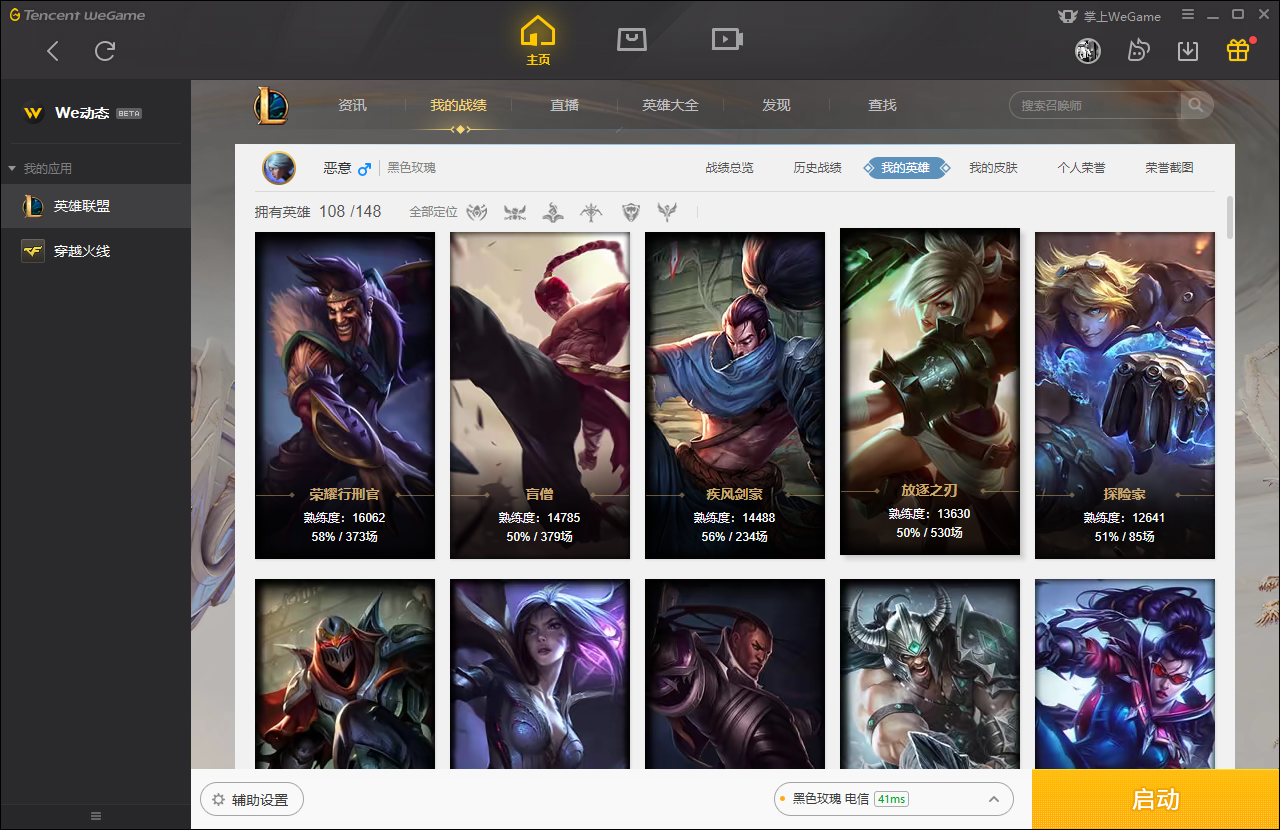Filter heroes by second role icon
The height and width of the screenshot is (830, 1280).
(x=515, y=212)
